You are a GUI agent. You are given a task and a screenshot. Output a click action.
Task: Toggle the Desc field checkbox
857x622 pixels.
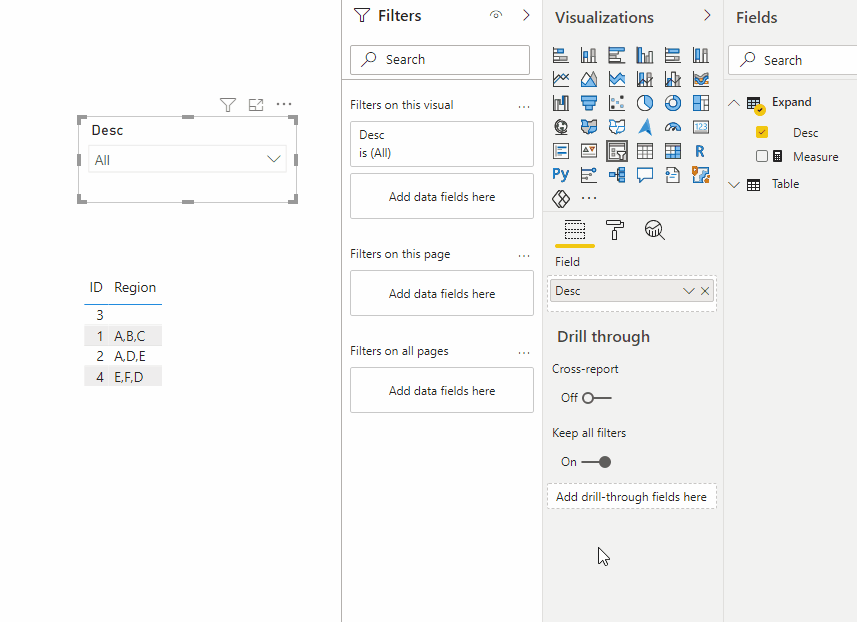point(761,132)
